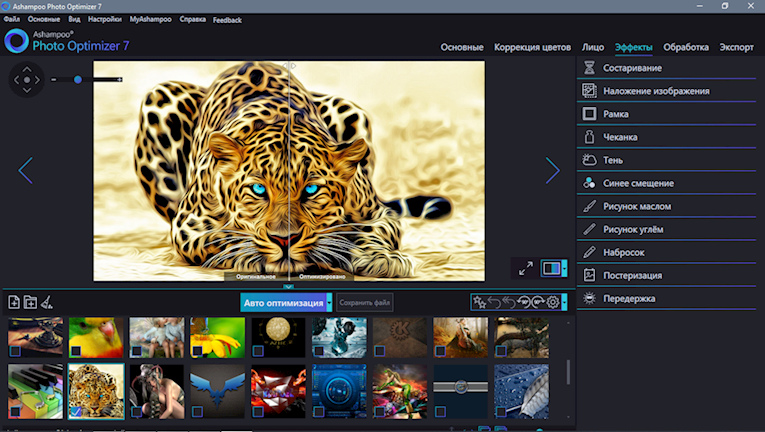Switch to the Лицо tab

tap(593, 47)
